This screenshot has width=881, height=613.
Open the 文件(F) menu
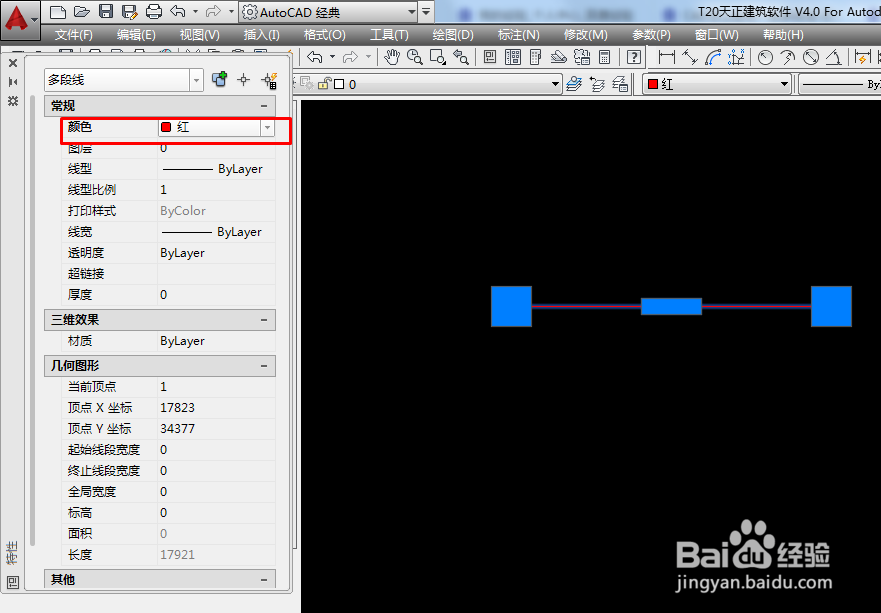pyautogui.click(x=74, y=35)
